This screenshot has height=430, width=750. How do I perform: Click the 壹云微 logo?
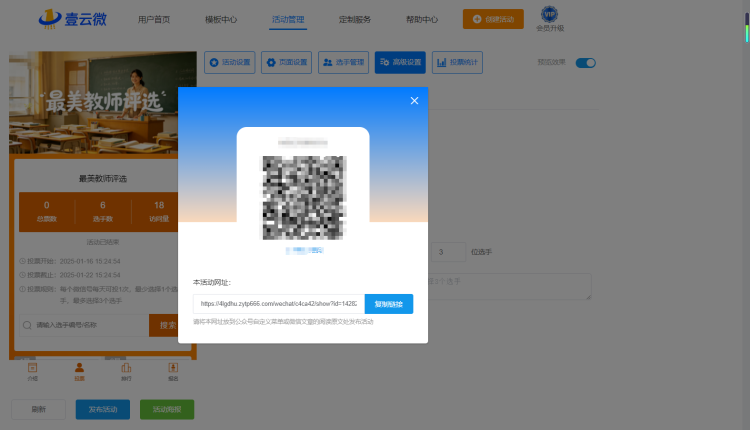73,19
